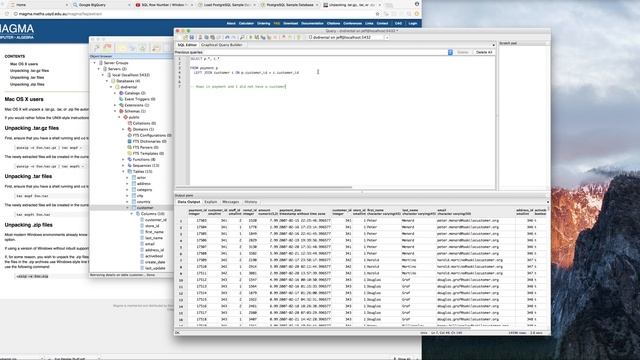Image resolution: width=640 pixels, height=360 pixels.
Task: Click the copy icon in query toolbar
Action: click(x=207, y=37)
